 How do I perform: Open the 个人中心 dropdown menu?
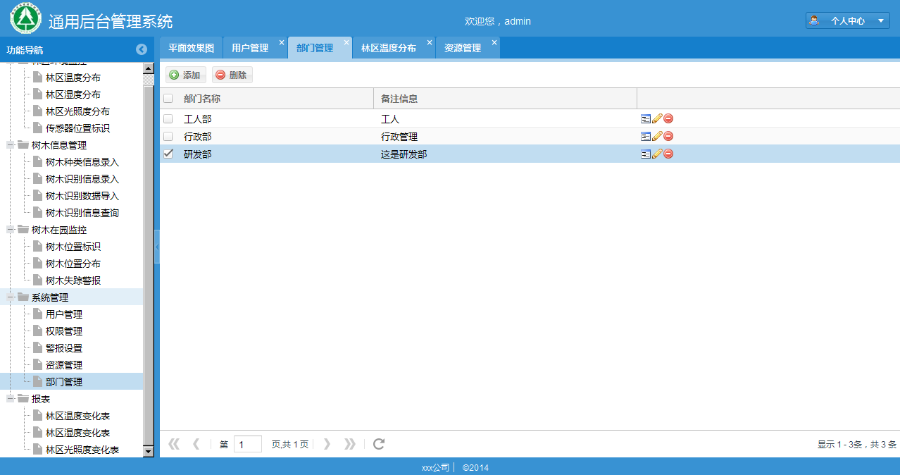coord(847,21)
